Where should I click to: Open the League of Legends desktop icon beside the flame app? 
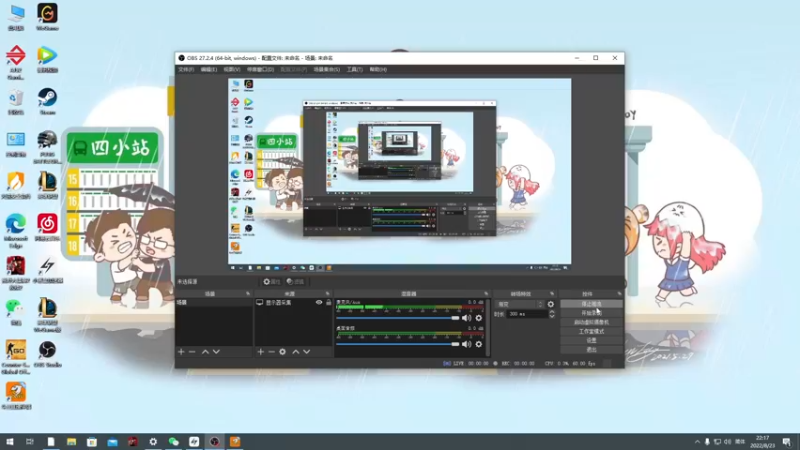pos(47,185)
